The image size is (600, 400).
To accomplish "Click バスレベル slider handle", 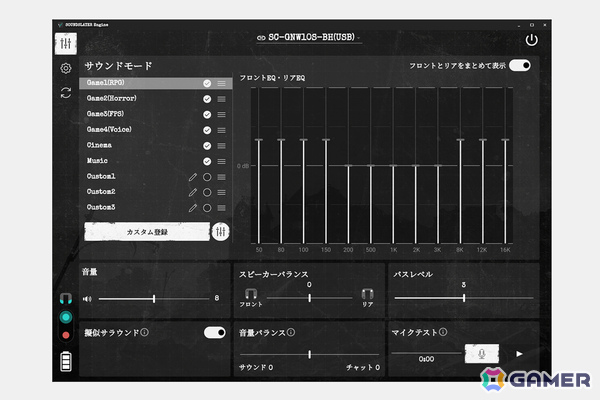I will (464, 298).
